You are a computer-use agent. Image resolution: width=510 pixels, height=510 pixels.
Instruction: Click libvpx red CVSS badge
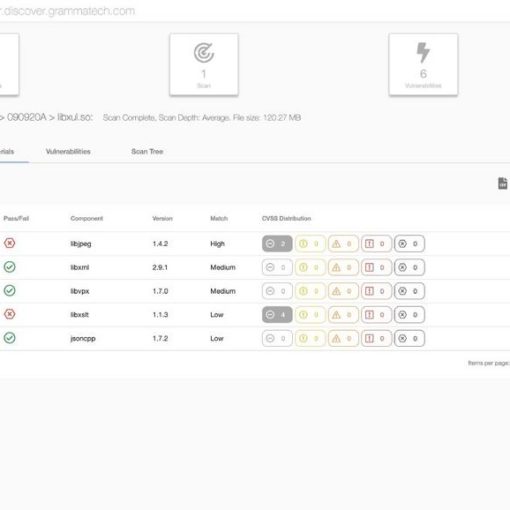pos(376,291)
